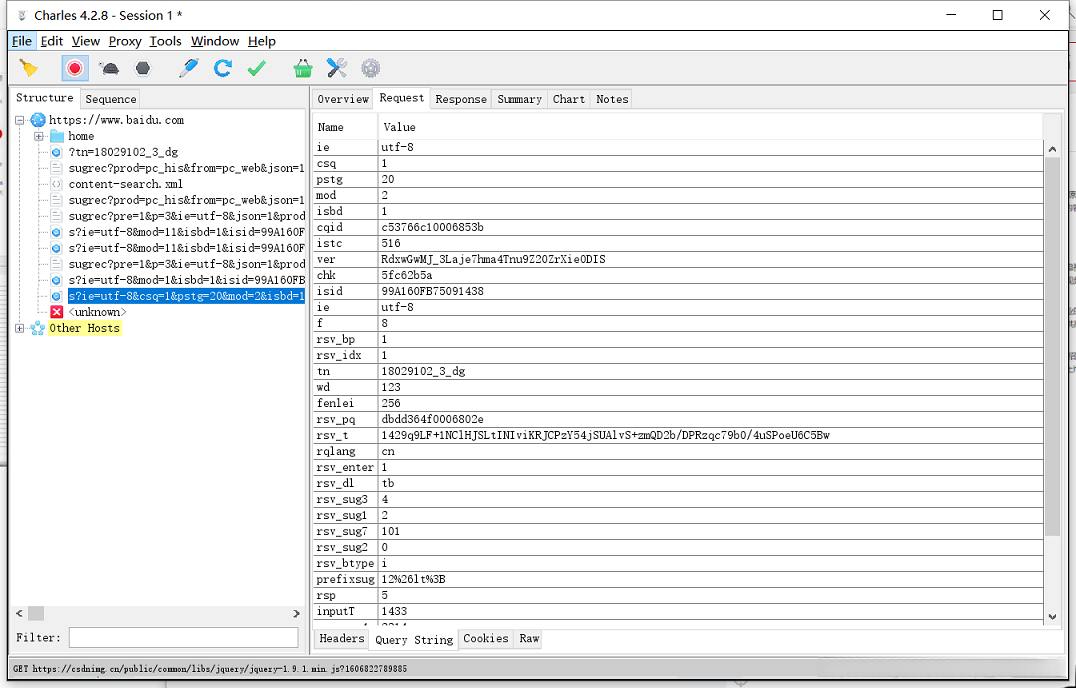Expand the home folder node
Viewport: 1076px width, 688px height.
coord(38,136)
